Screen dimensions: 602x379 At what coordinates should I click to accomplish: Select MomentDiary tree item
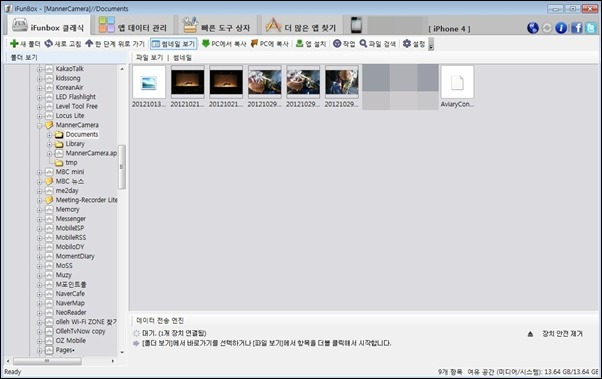tap(75, 256)
